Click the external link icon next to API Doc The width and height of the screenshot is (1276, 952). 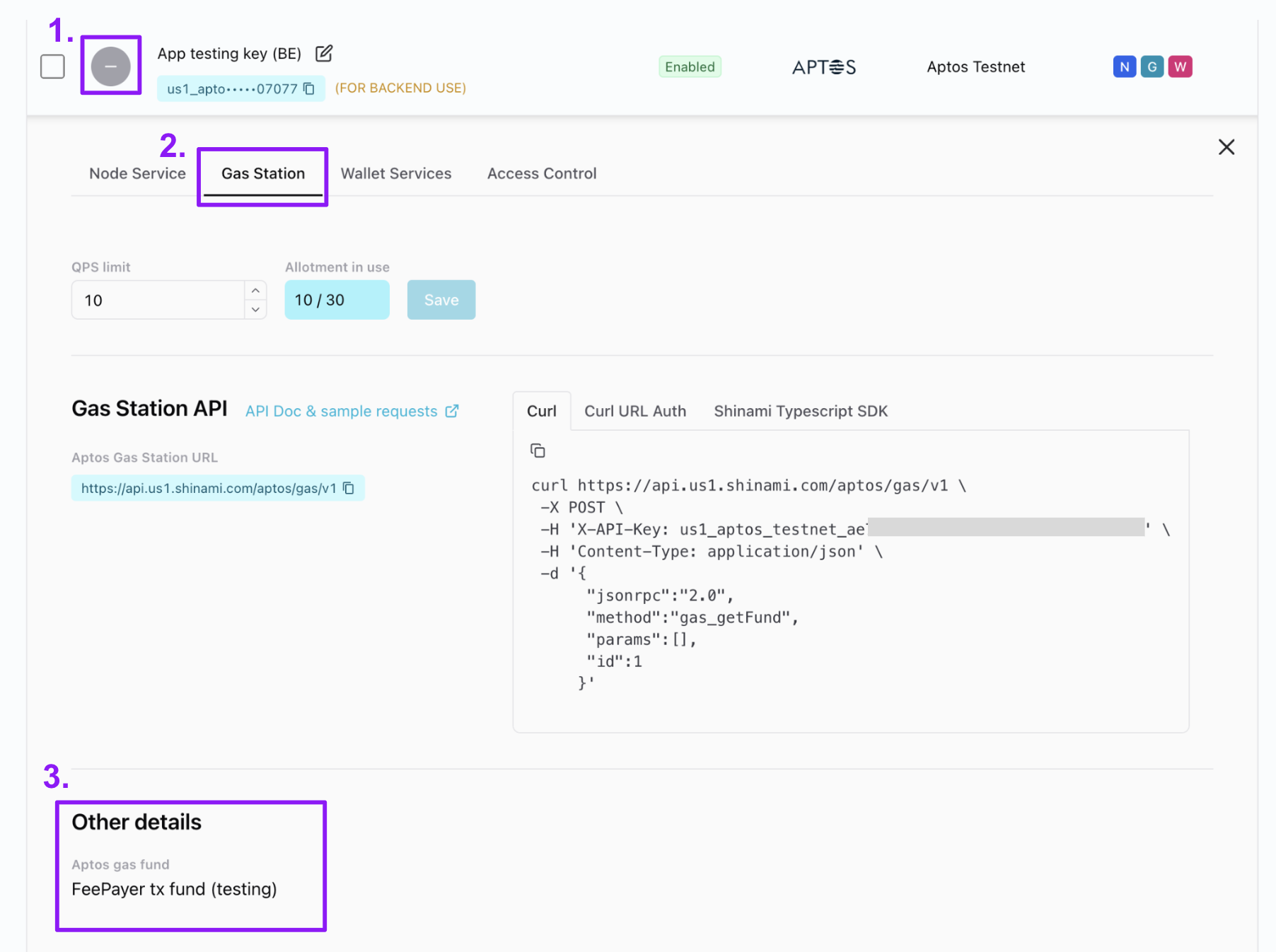(x=452, y=411)
